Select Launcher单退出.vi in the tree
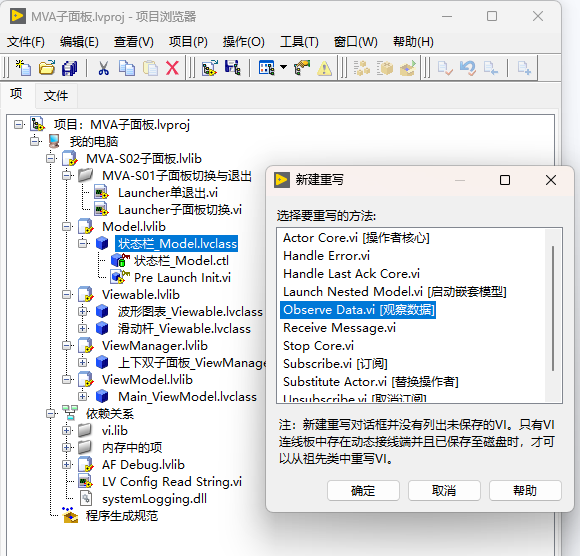Image resolution: width=580 pixels, height=556 pixels. pos(168,193)
